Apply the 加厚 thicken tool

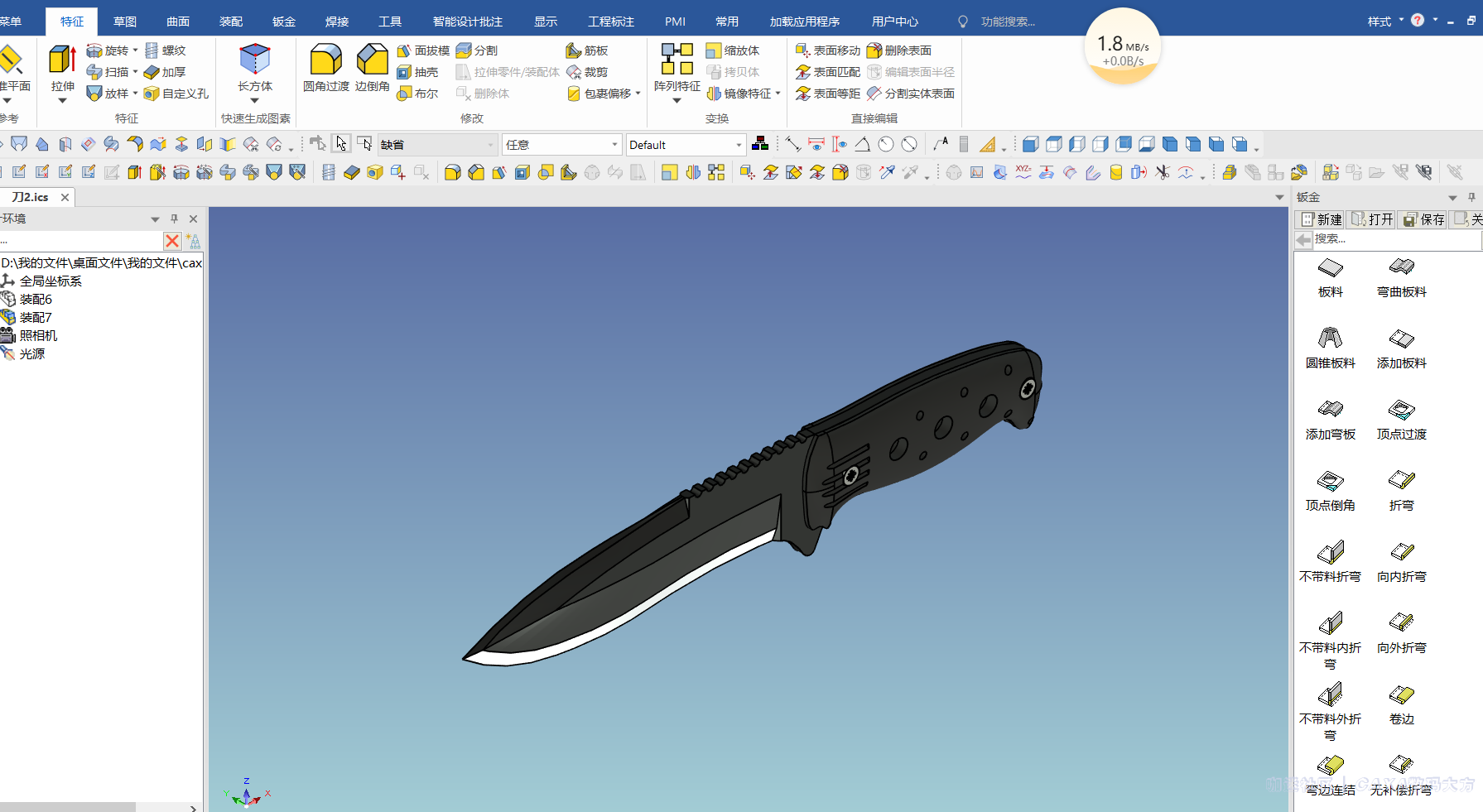point(165,72)
